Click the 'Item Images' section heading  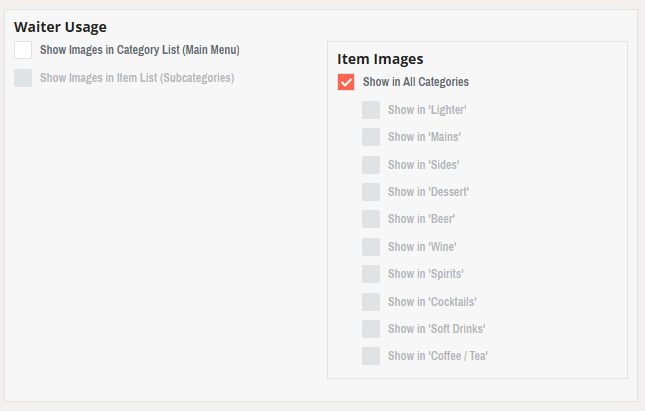click(x=380, y=60)
